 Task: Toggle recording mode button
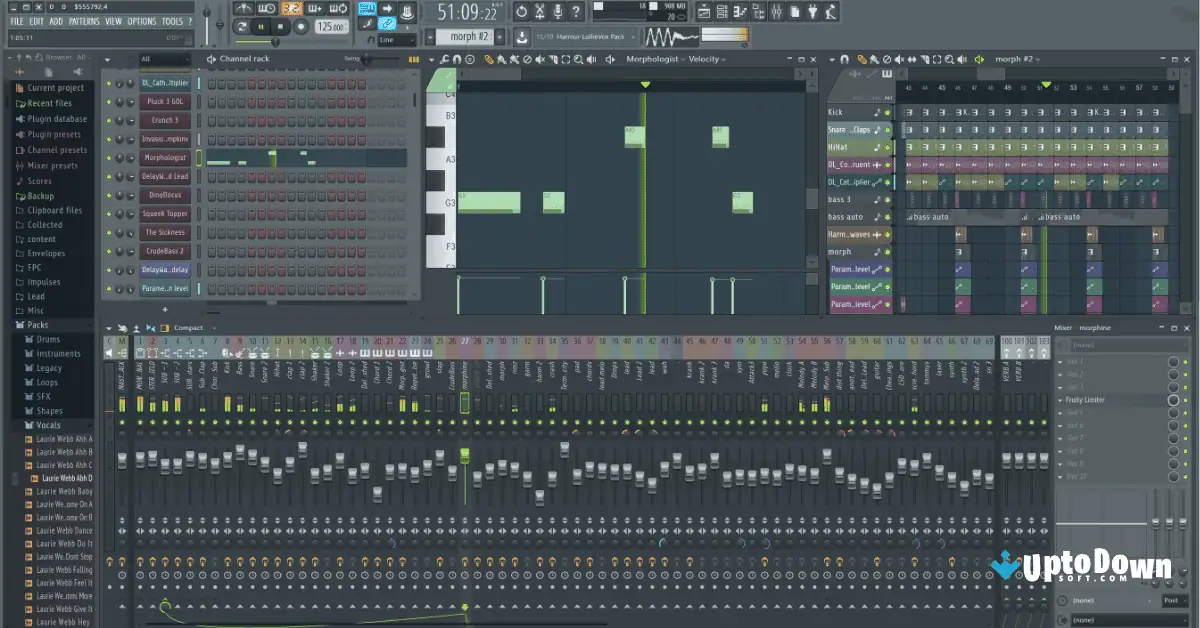tap(301, 26)
